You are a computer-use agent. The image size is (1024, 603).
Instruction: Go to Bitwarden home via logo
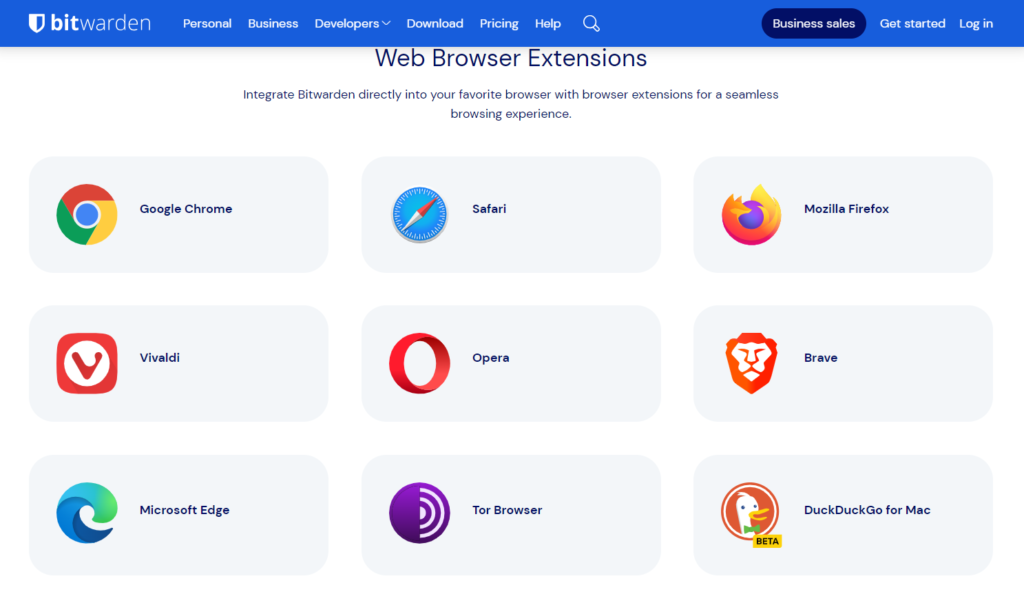(x=89, y=23)
